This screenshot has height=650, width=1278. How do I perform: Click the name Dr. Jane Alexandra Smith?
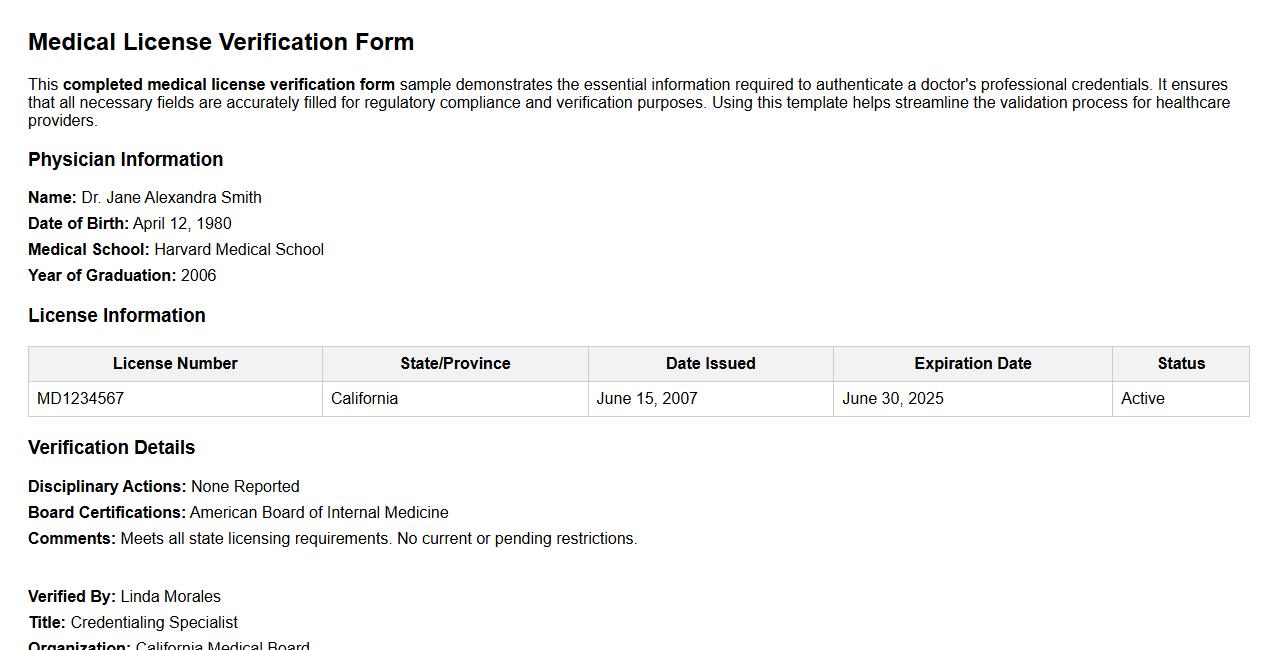171,198
